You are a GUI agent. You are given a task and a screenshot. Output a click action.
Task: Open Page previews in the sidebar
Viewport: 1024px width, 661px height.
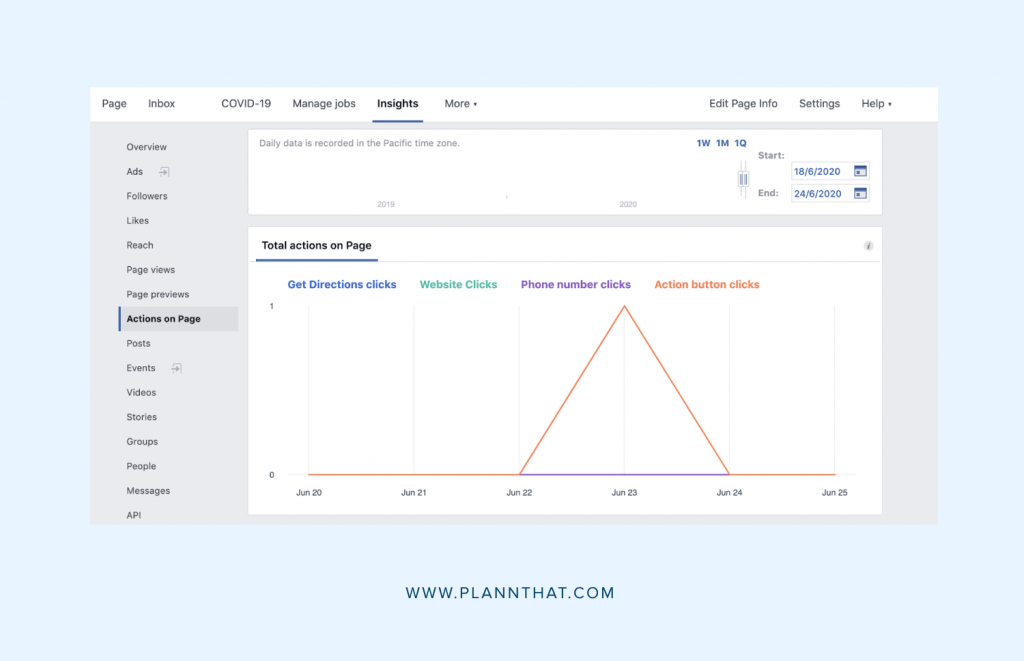(157, 294)
